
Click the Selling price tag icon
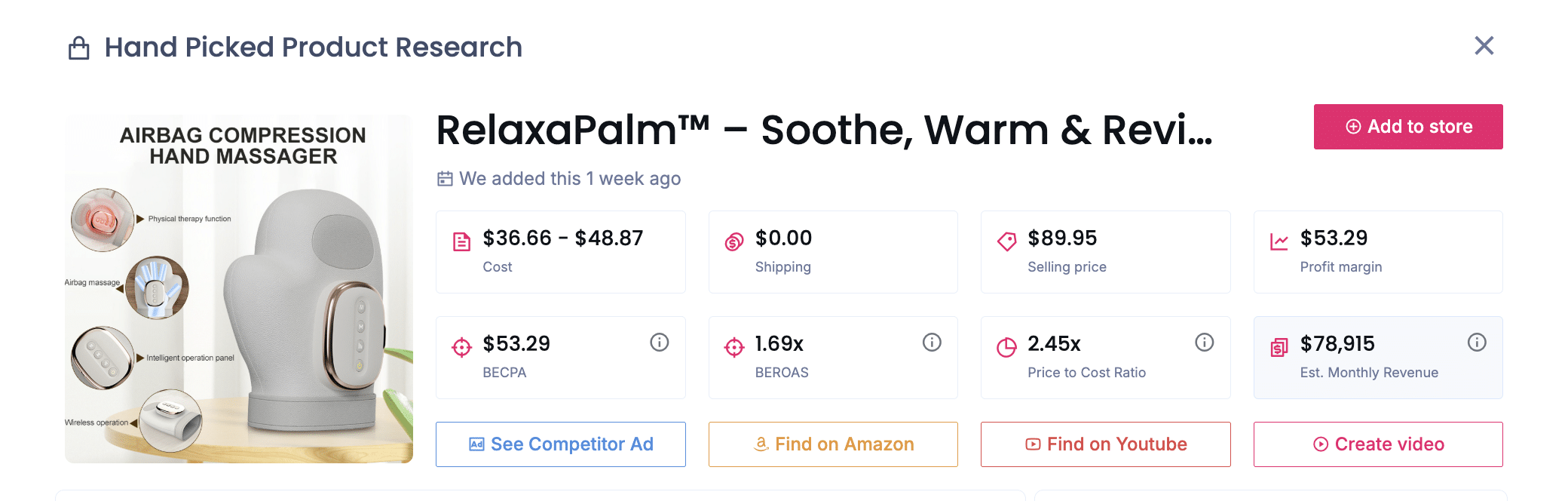click(x=1006, y=241)
